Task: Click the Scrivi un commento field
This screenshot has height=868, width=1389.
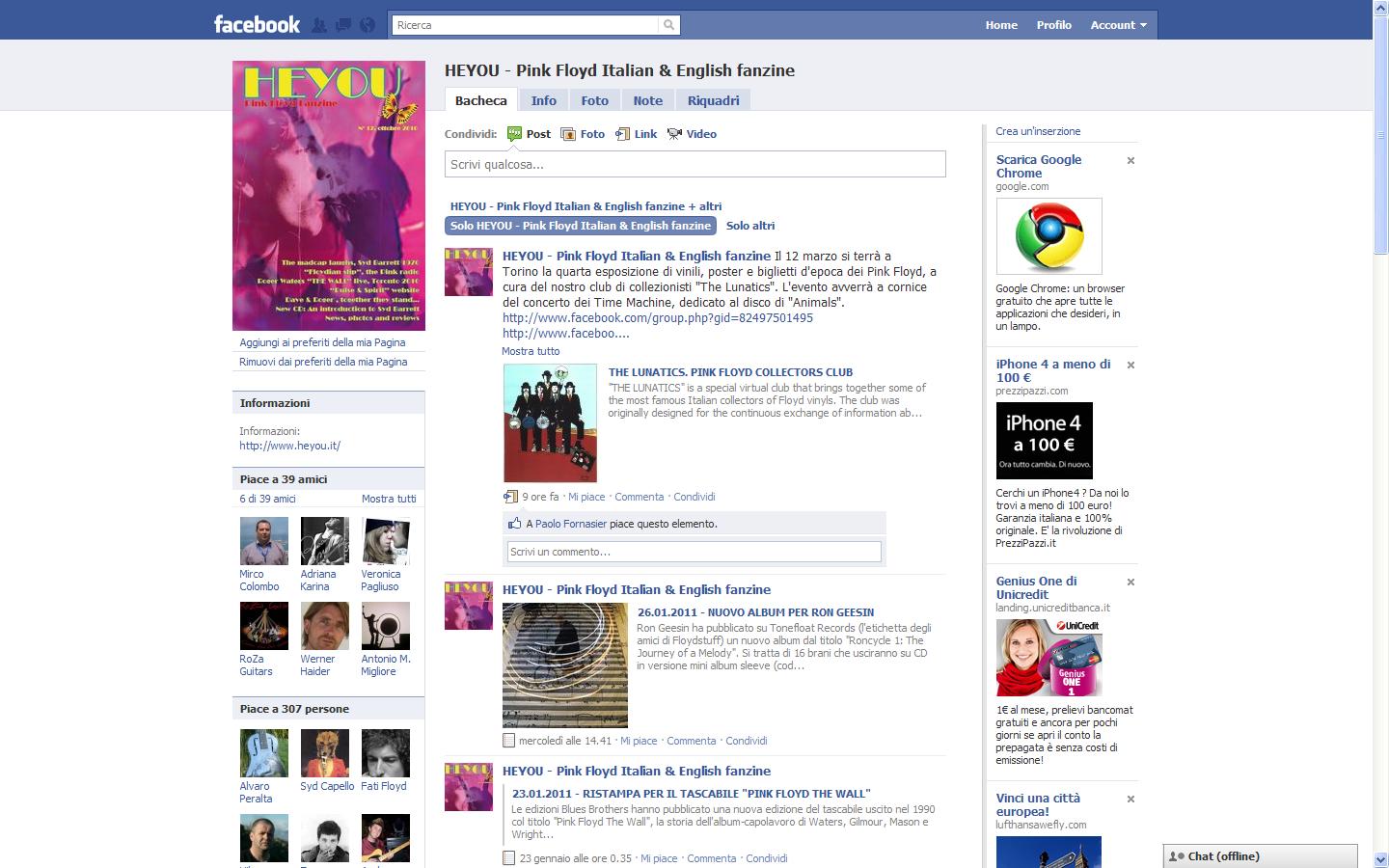Action: click(694, 552)
